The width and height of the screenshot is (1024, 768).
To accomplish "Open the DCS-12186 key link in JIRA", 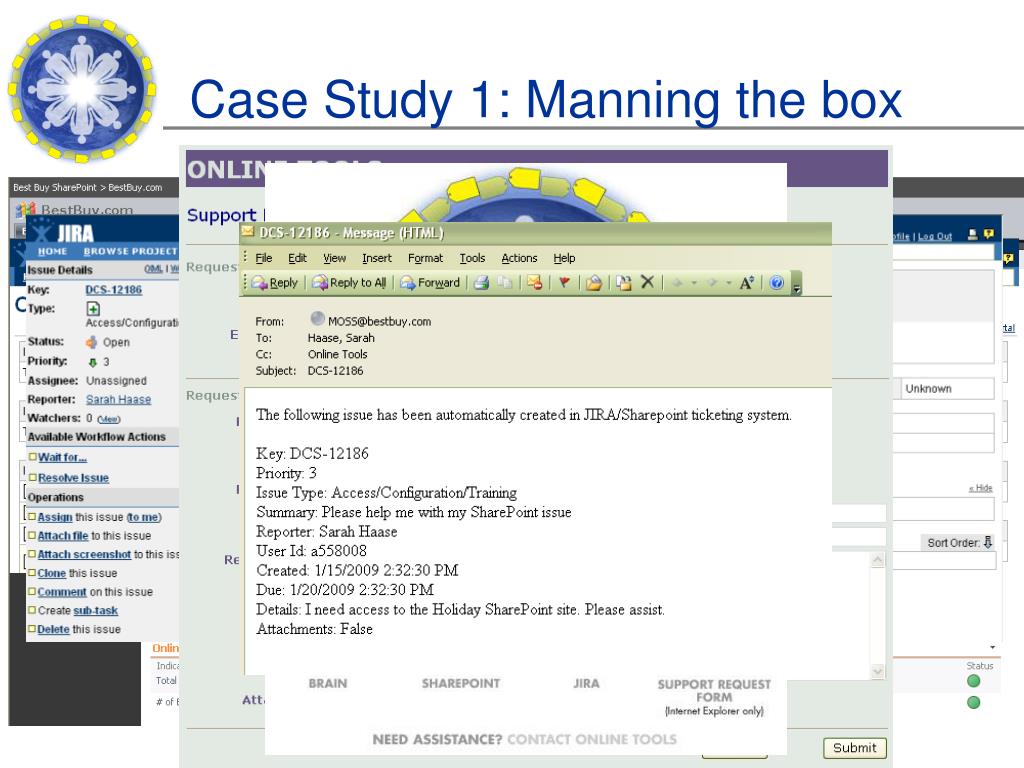I will [114, 289].
